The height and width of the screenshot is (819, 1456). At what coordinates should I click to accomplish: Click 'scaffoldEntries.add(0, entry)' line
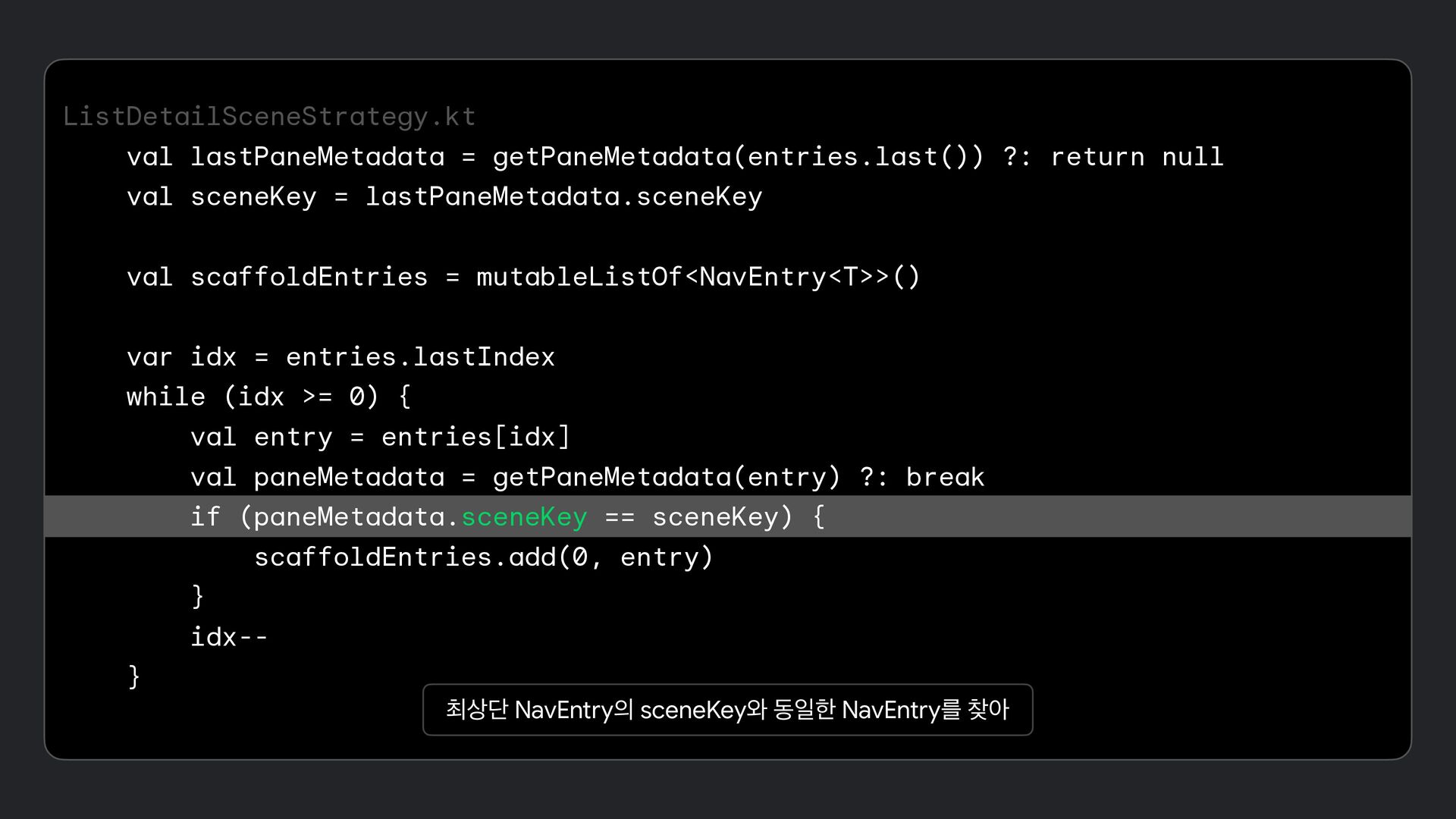coord(483,557)
